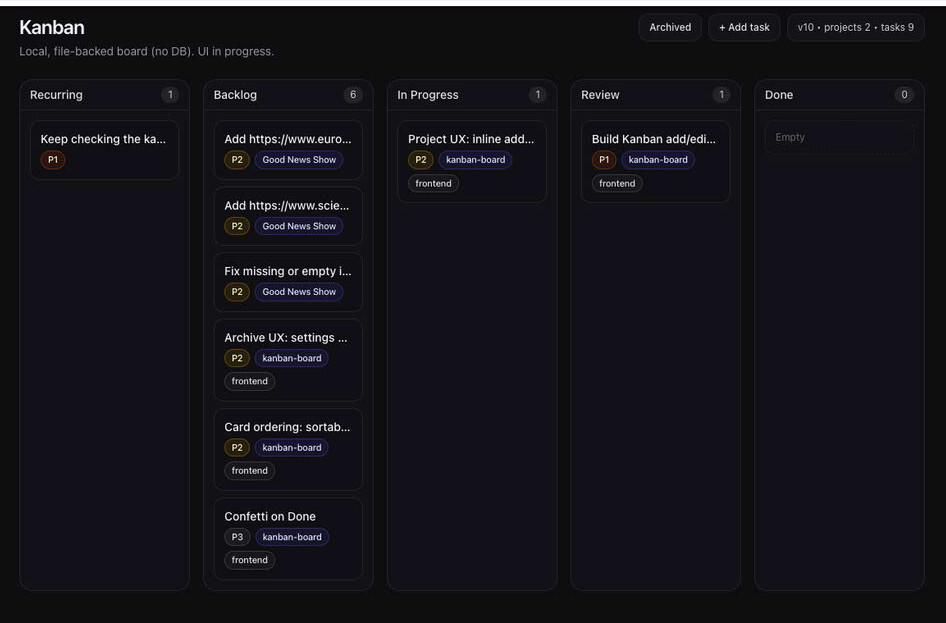The height and width of the screenshot is (623, 946).
Task: Click the Kanban page title
Action: click(52, 27)
